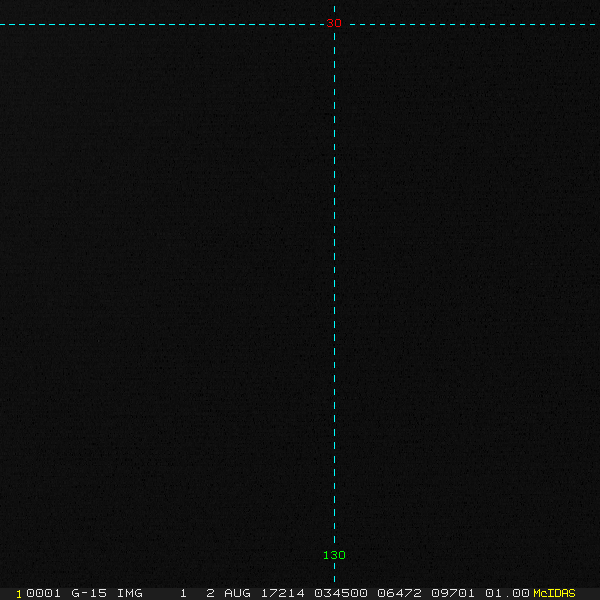Click the 0001 text in status bar
600x600 pixels.
pyautogui.click(x=43, y=593)
